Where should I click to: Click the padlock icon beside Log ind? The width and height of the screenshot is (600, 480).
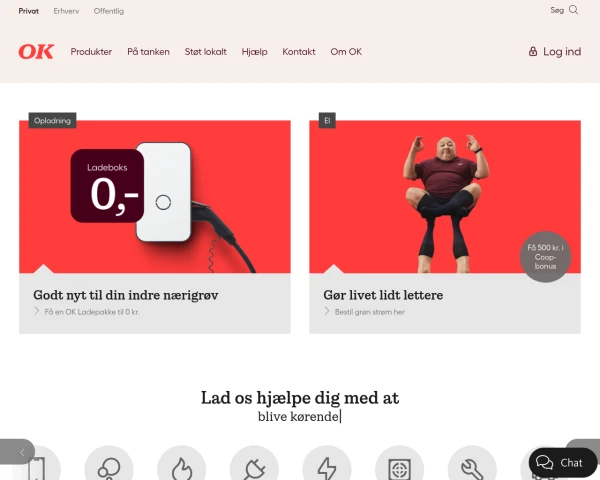point(533,51)
